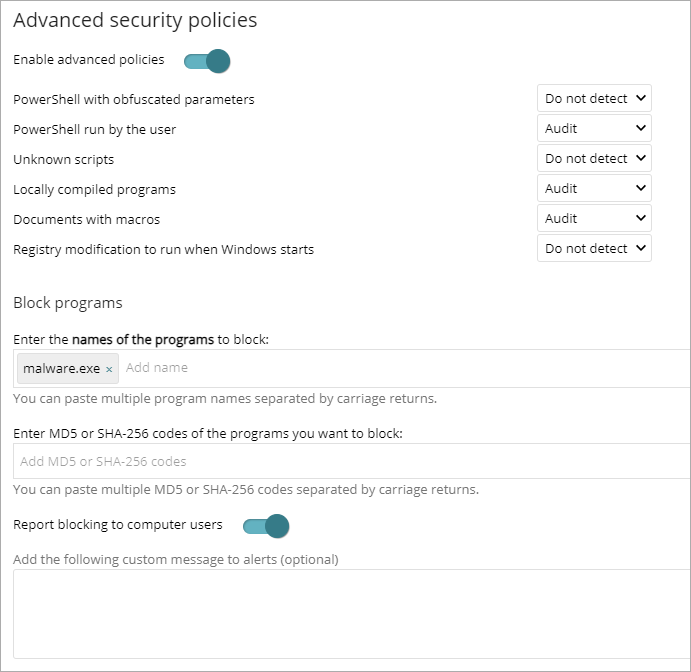Open PowerShell run by the user dropdown
The image size is (691, 672).
(x=594, y=129)
